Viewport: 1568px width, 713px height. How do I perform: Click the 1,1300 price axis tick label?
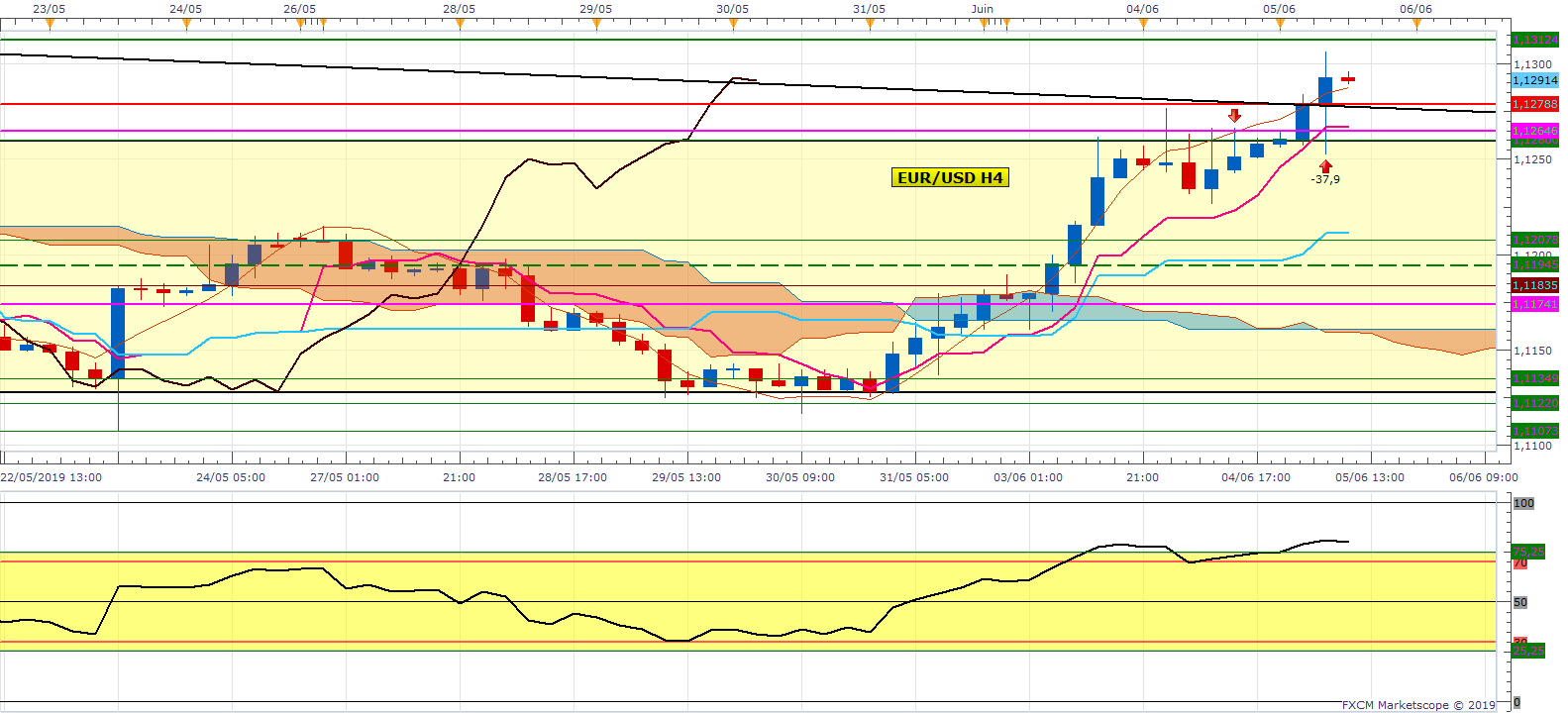coord(1533,64)
